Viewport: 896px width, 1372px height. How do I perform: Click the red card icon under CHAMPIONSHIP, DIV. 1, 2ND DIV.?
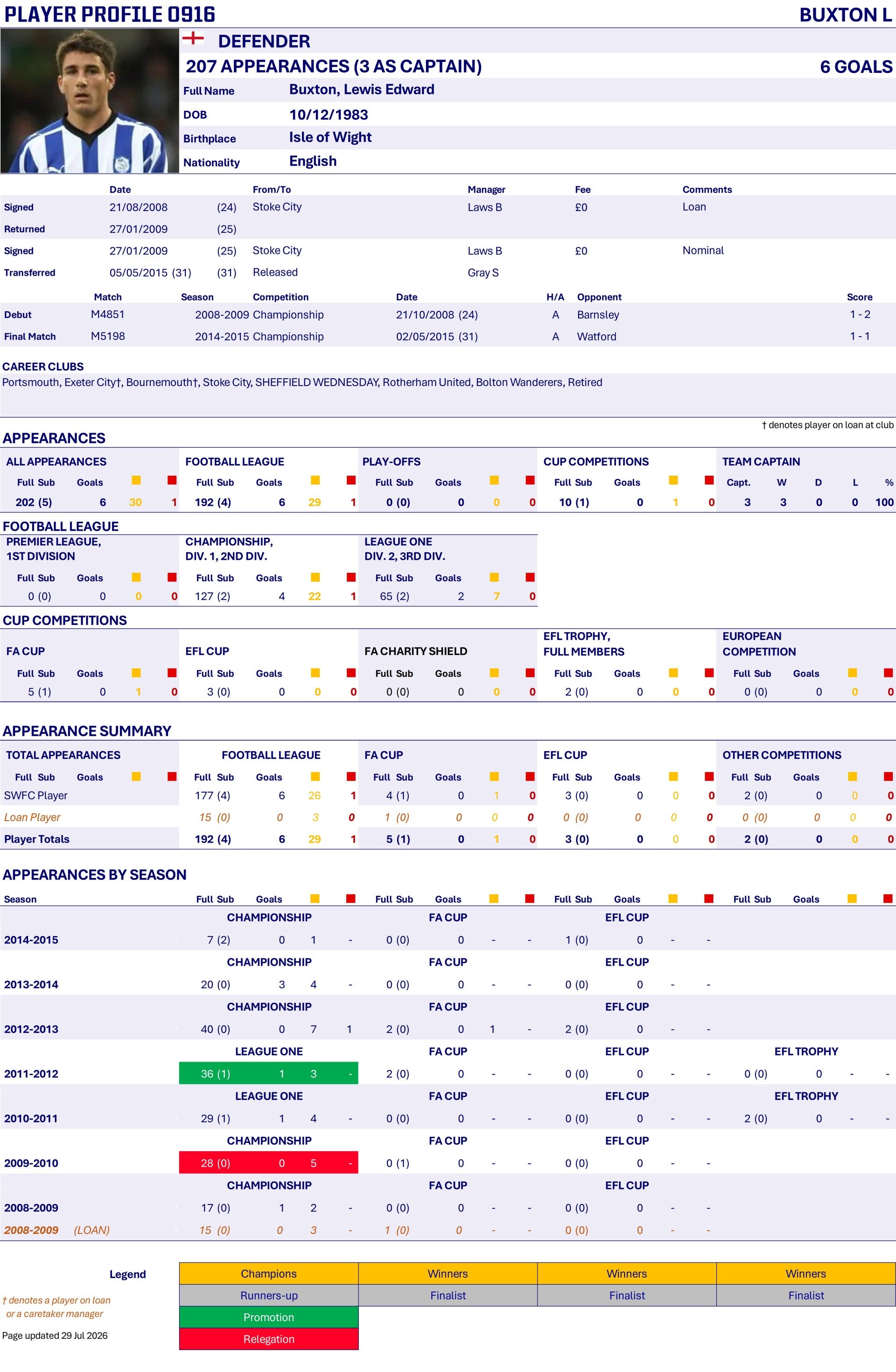351,577
